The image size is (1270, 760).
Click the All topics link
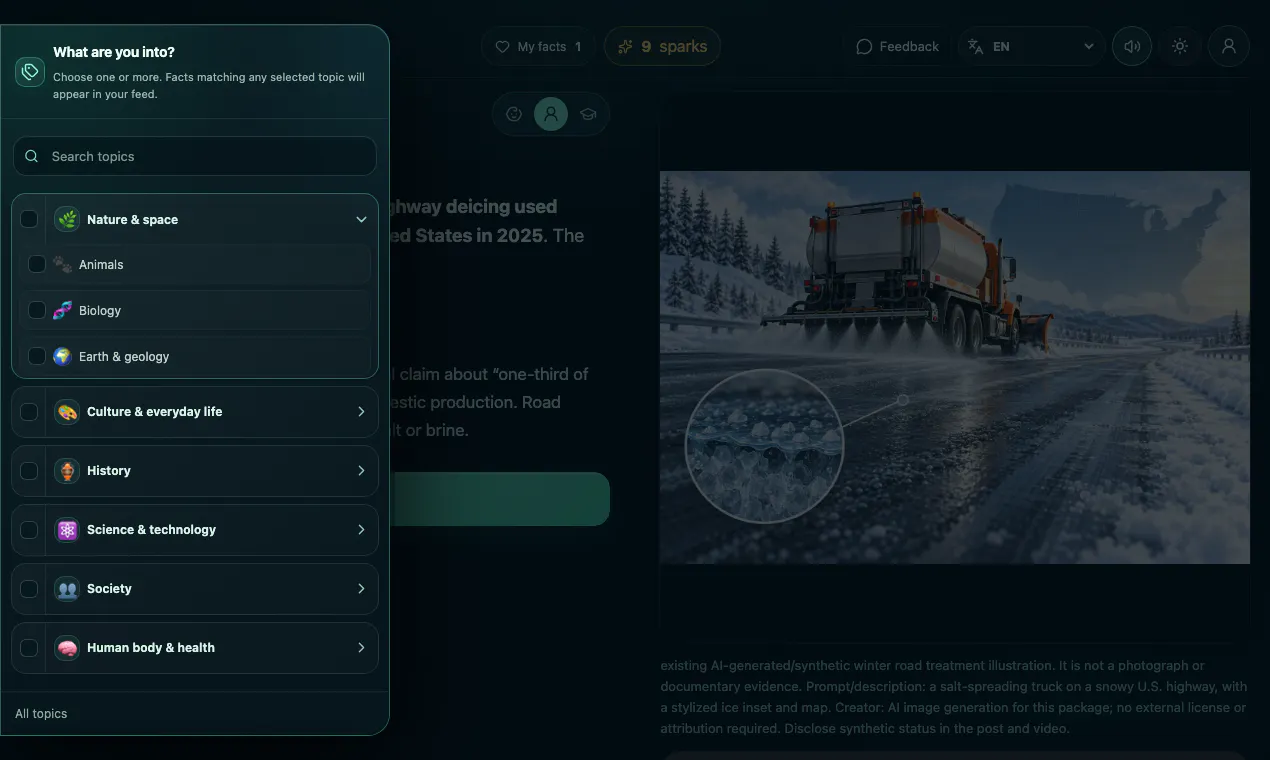pos(41,714)
